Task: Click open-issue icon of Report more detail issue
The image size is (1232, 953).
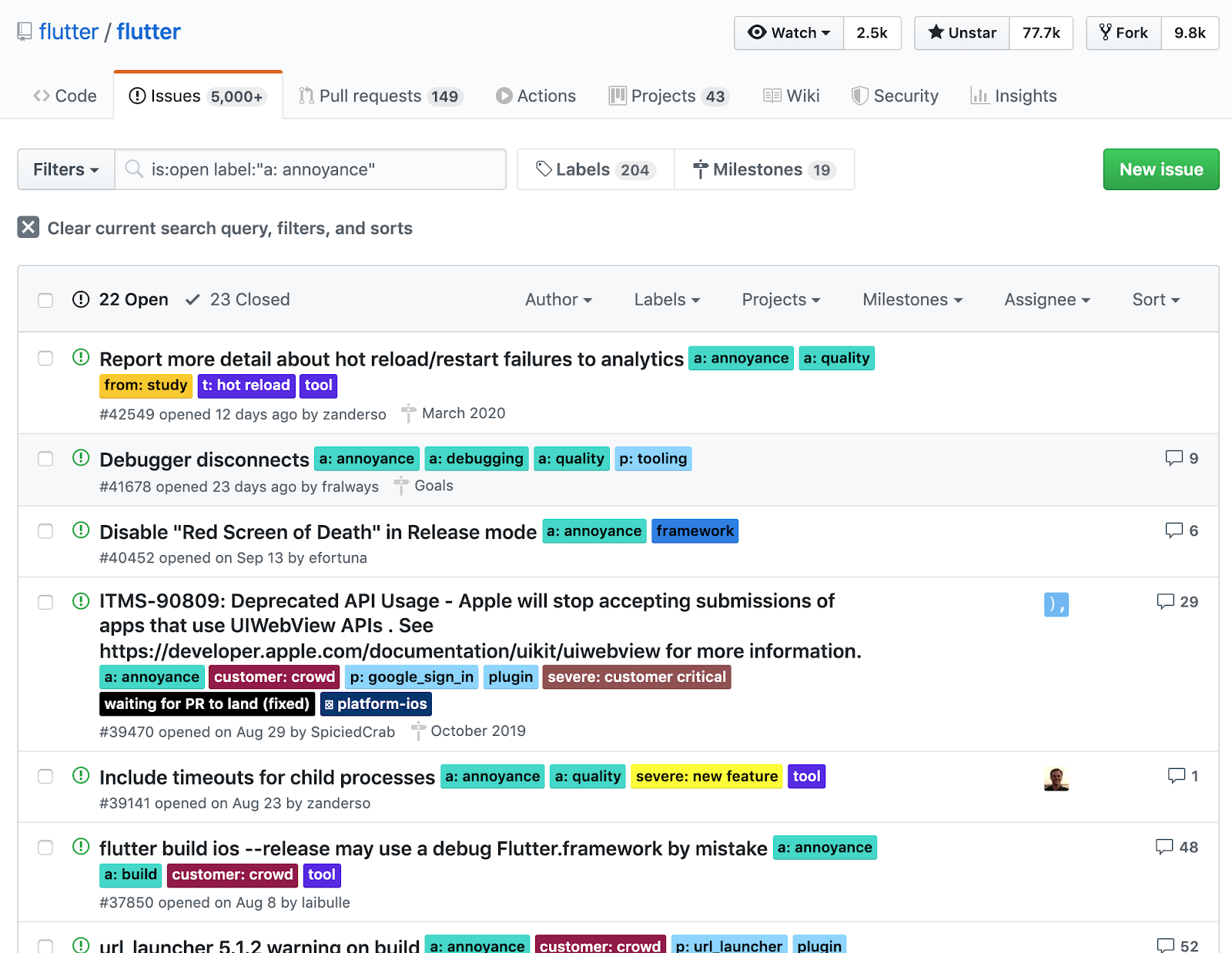Action: [x=81, y=357]
